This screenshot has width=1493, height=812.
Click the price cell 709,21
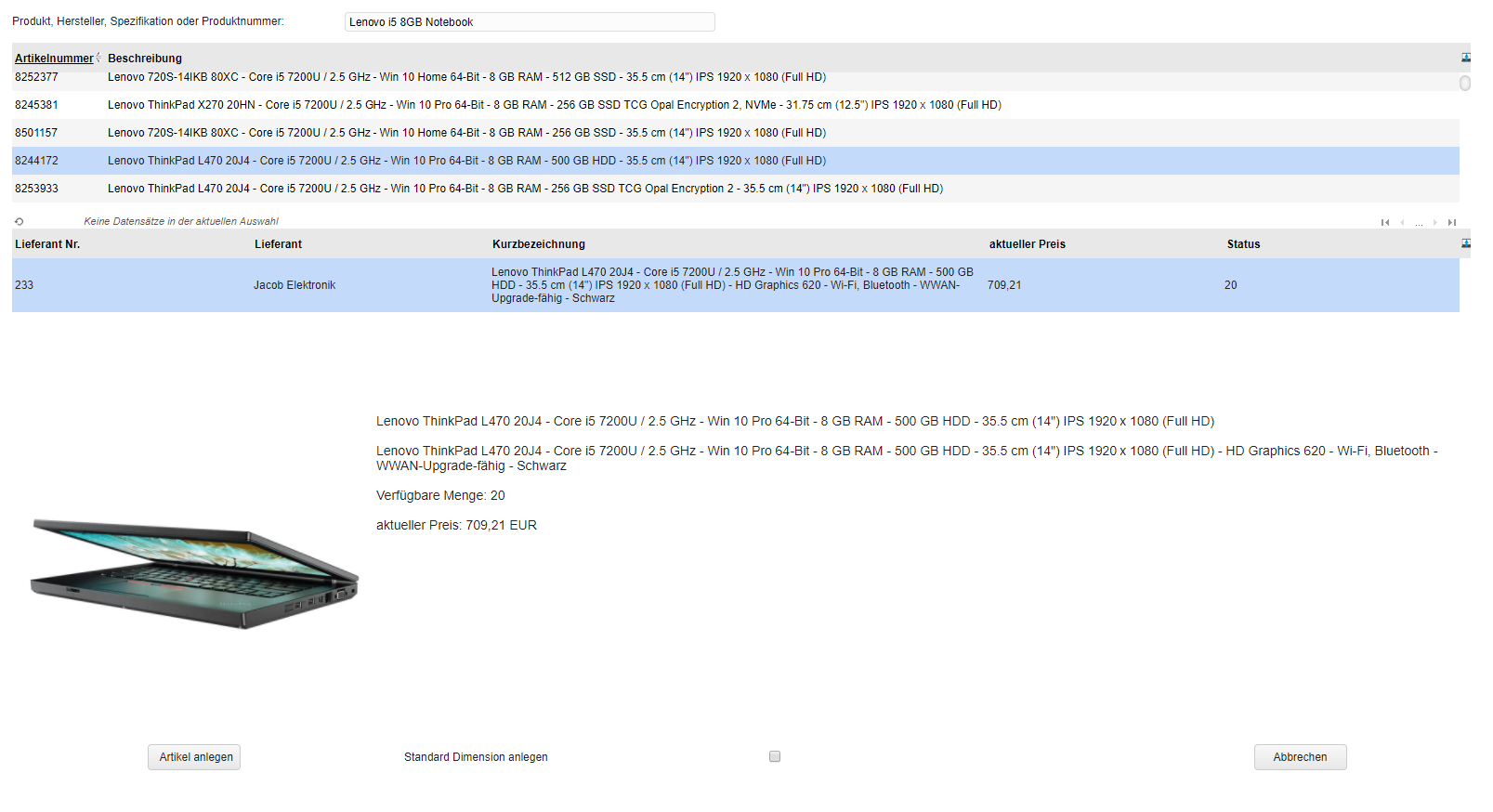pos(1004,285)
